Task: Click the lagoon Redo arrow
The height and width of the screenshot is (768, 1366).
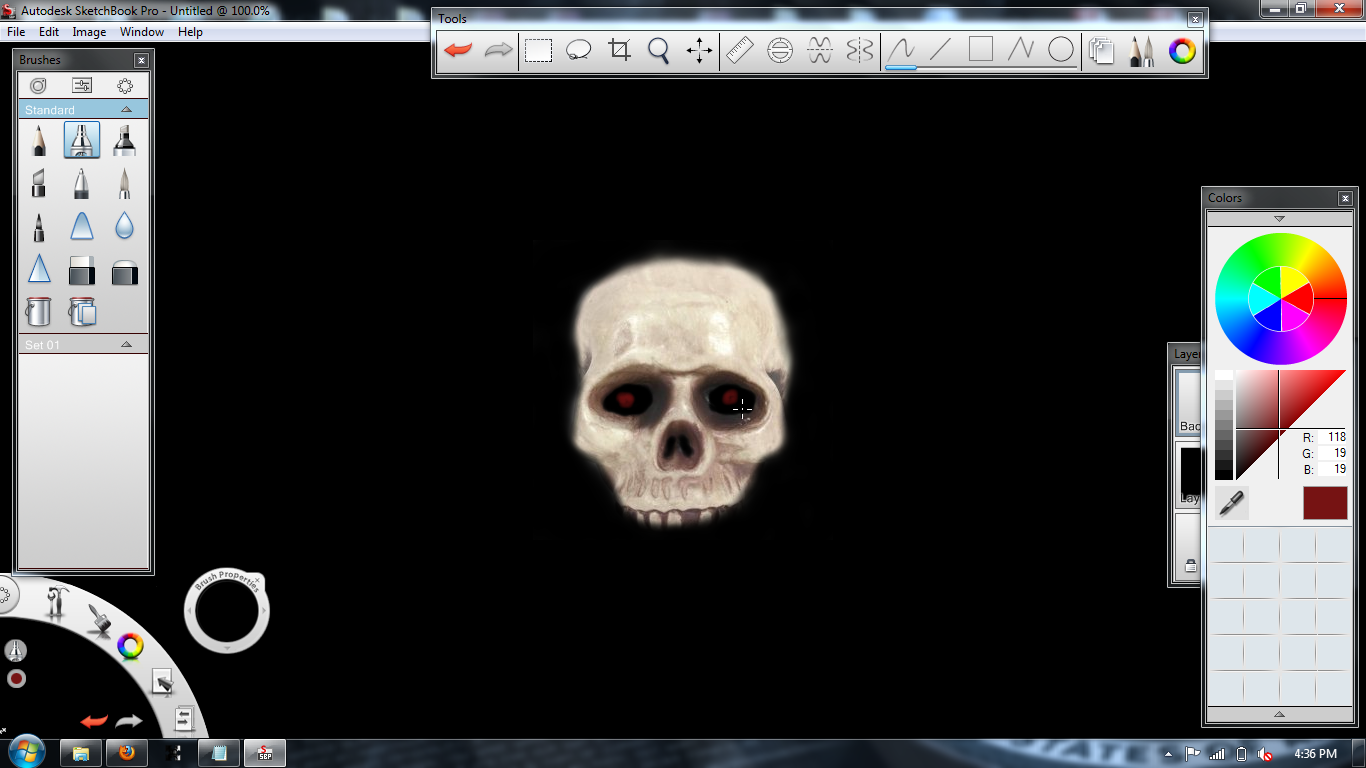Action: pos(129,721)
